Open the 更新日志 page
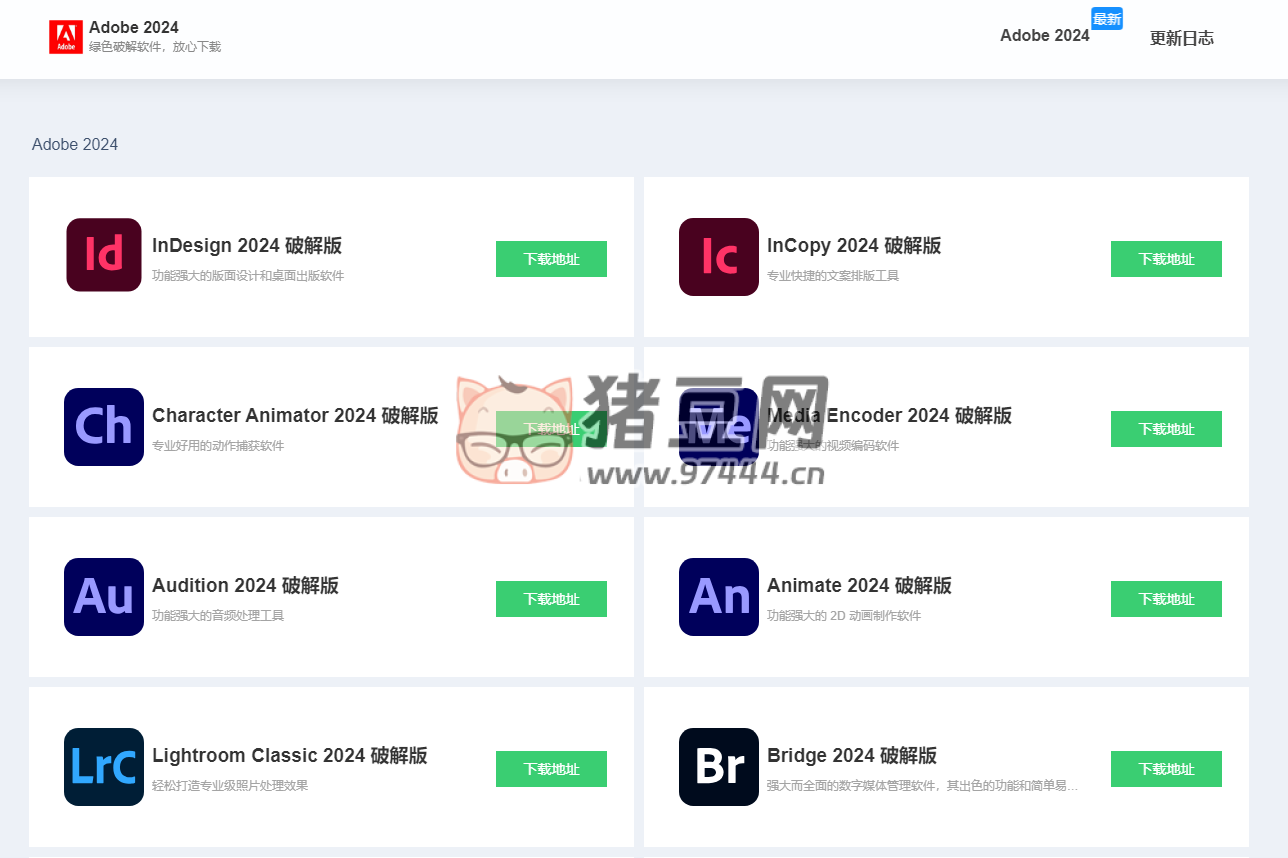 [1183, 38]
